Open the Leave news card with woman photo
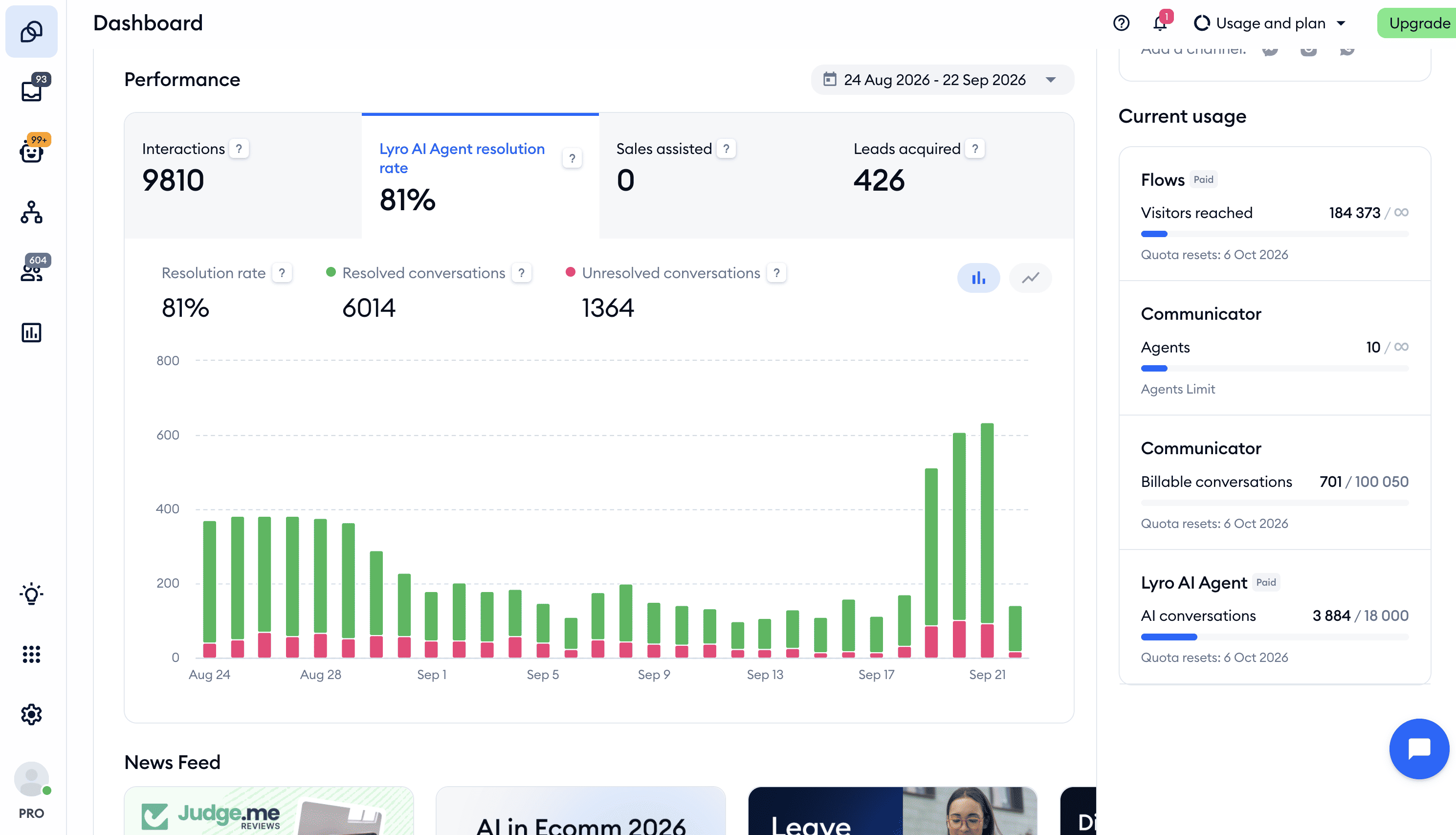Image resolution: width=1456 pixels, height=835 pixels. coord(893,811)
